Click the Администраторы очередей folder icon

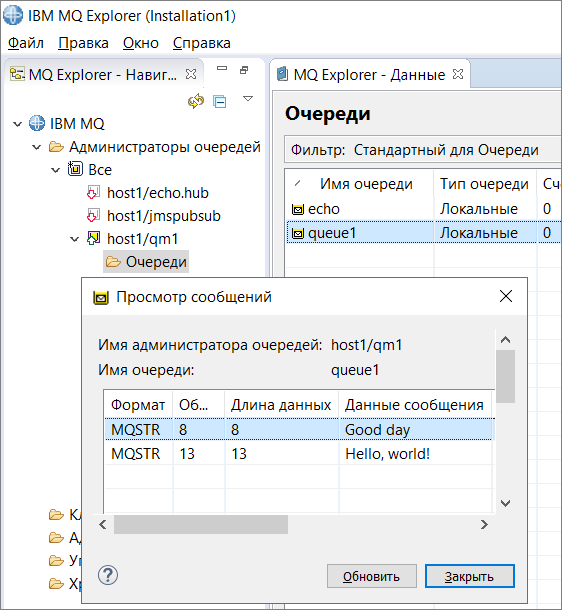pyautogui.click(x=56, y=147)
